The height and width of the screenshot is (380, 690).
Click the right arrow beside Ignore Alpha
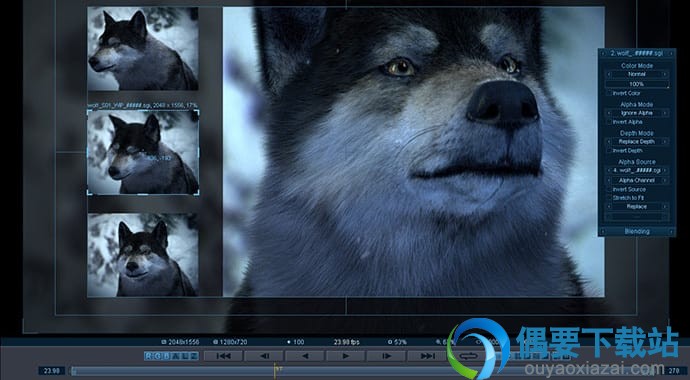(x=665, y=113)
